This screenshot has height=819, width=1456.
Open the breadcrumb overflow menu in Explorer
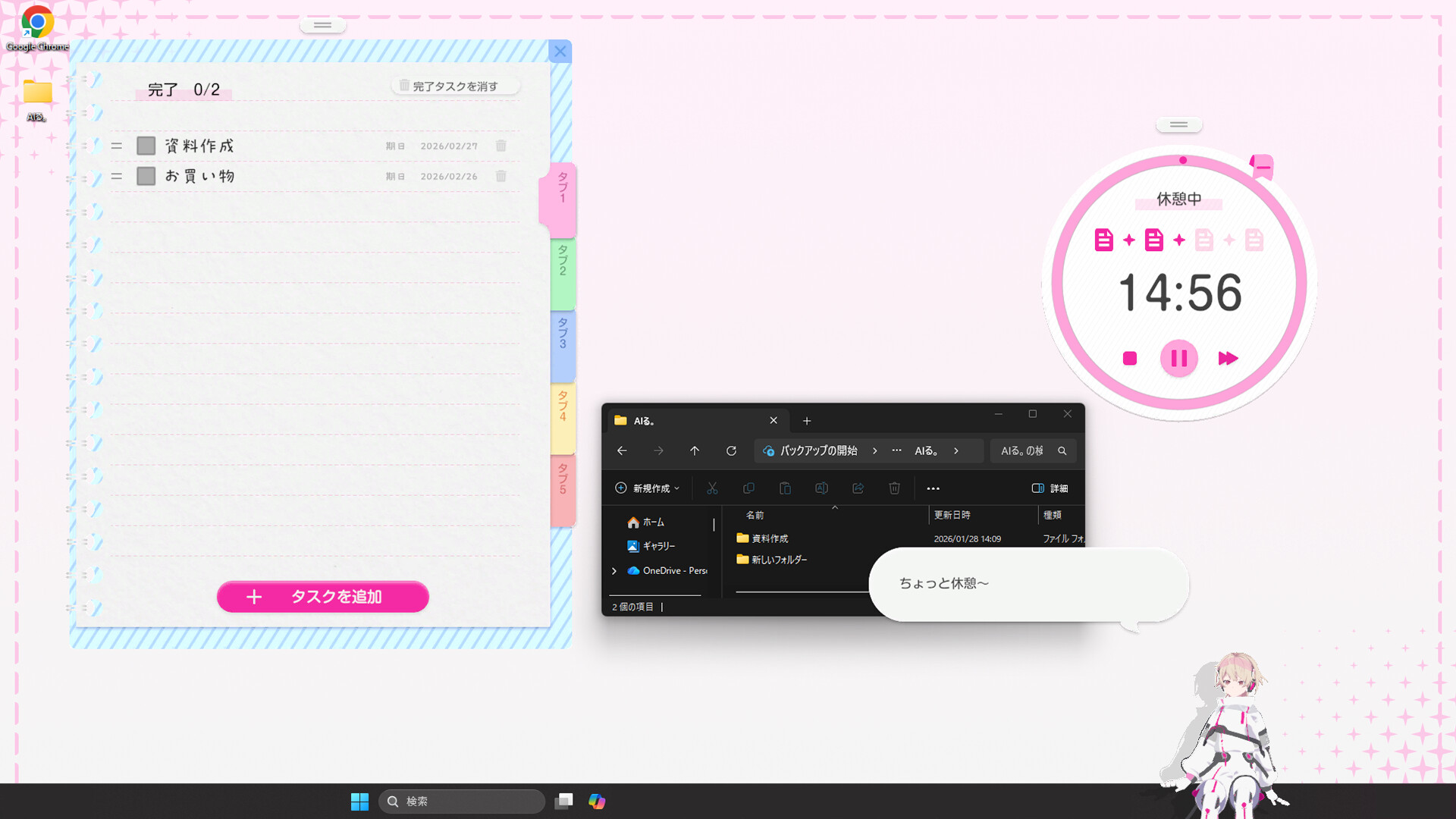click(896, 450)
